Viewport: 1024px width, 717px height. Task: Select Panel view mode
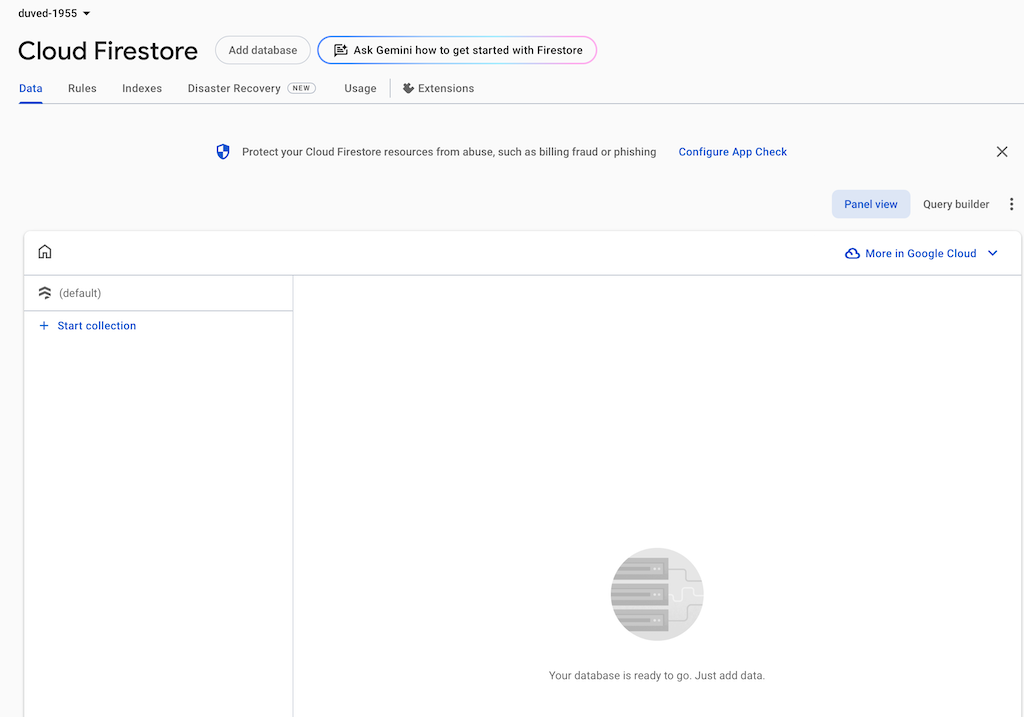pyautogui.click(x=871, y=204)
